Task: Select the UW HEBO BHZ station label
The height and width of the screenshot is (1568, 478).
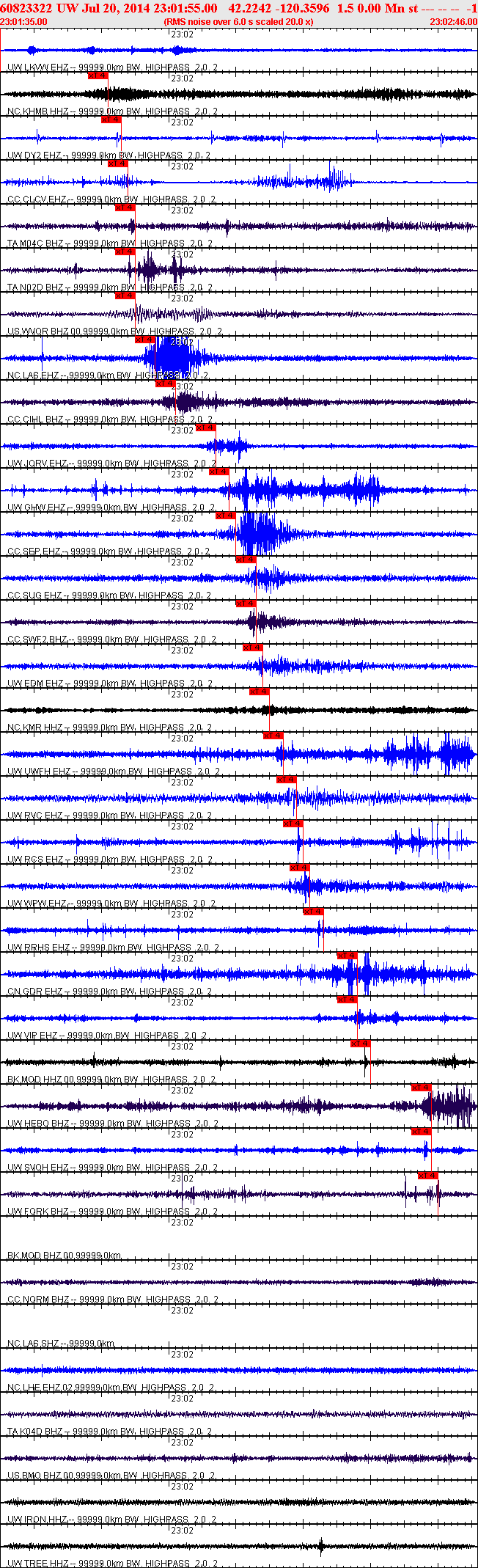Action: point(113,1124)
